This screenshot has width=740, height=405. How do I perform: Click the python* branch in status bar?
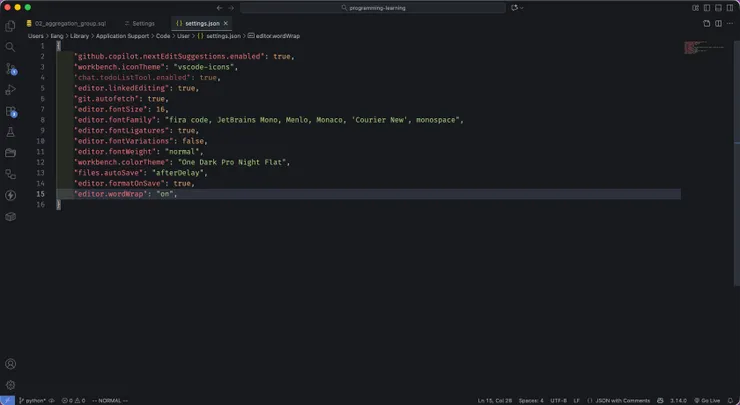click(x=32, y=400)
